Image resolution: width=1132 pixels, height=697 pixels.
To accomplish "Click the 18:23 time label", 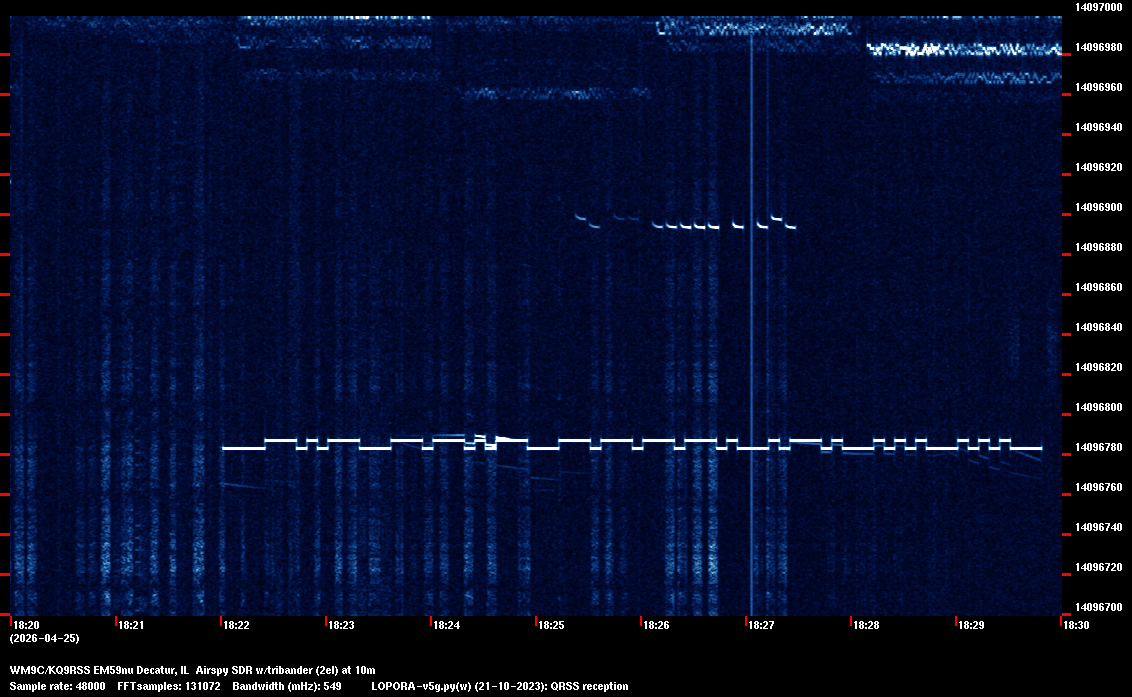I will (x=341, y=625).
